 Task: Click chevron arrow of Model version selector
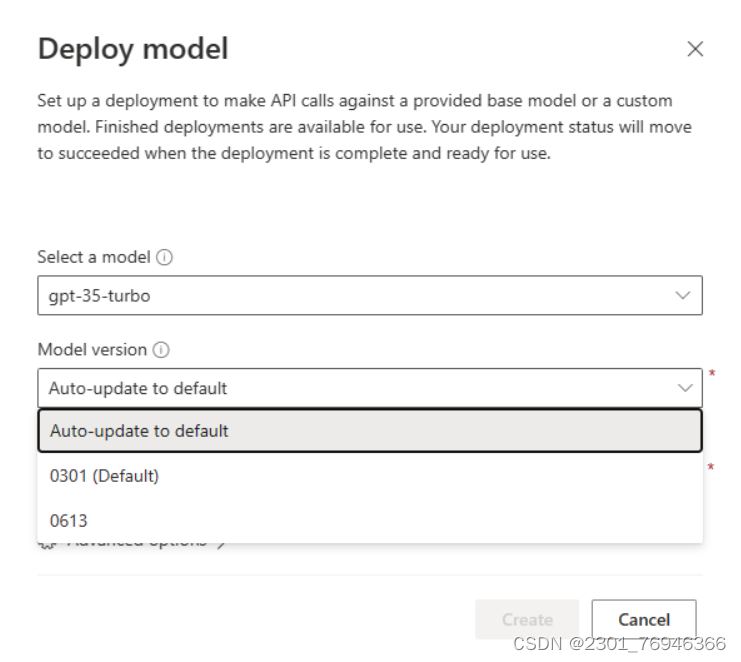[685, 388]
